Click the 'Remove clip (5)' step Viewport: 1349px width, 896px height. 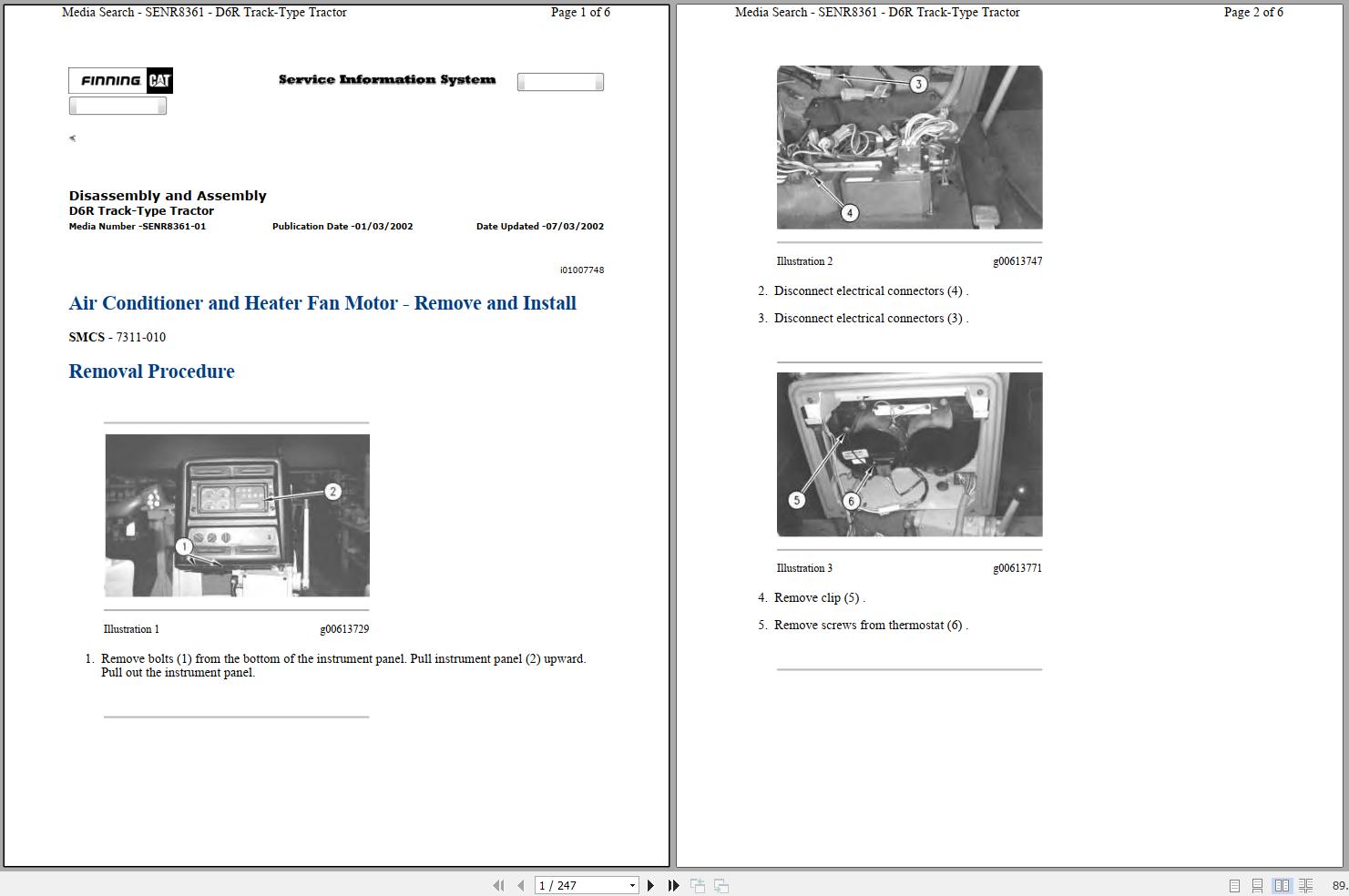[819, 598]
